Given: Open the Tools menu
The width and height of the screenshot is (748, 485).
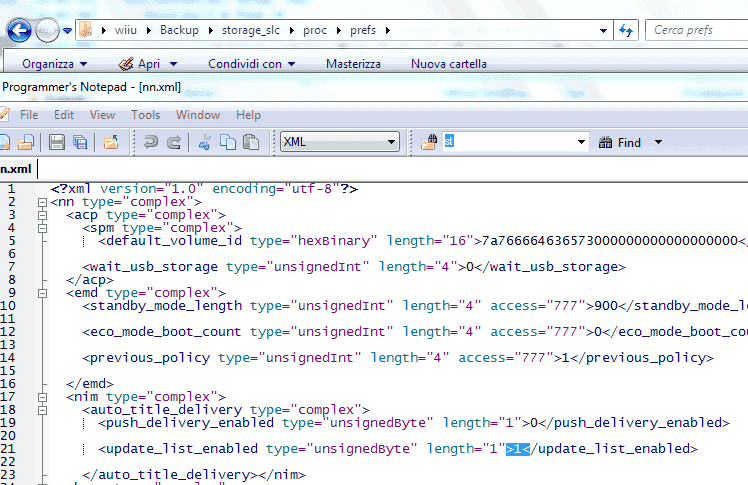Looking at the screenshot, I should click(x=145, y=115).
